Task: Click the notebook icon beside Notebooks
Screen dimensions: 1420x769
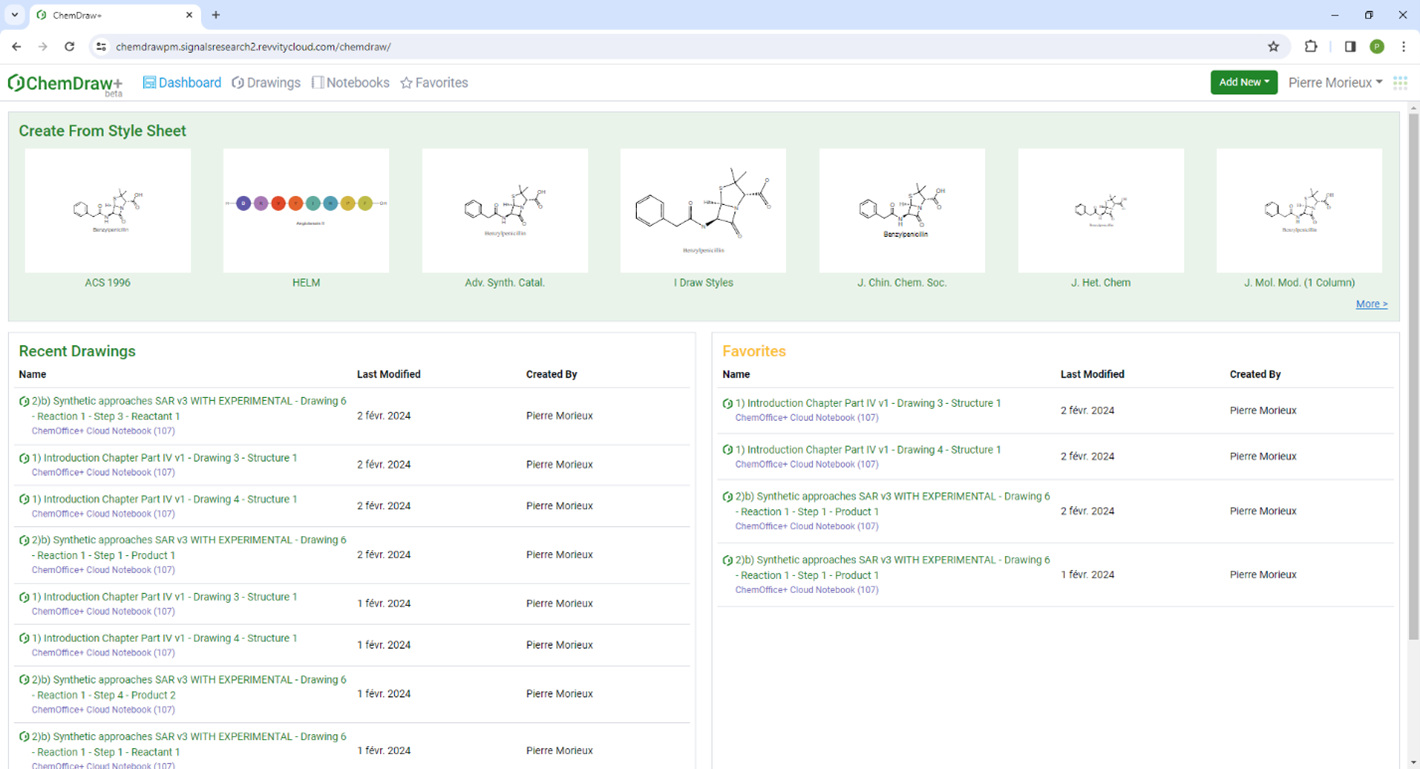Action: pos(316,82)
